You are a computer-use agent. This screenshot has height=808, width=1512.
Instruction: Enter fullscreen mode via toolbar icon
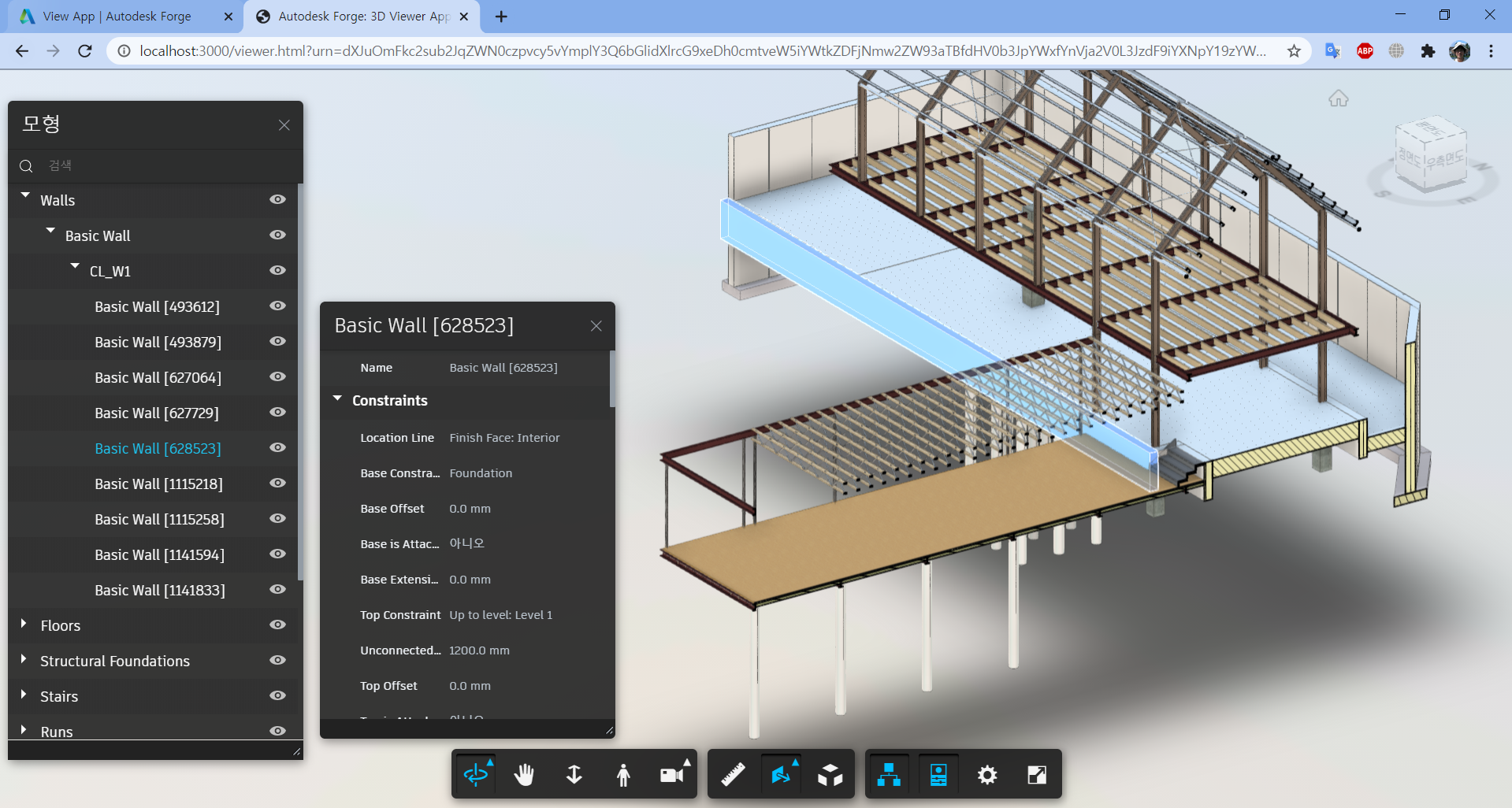point(1035,774)
